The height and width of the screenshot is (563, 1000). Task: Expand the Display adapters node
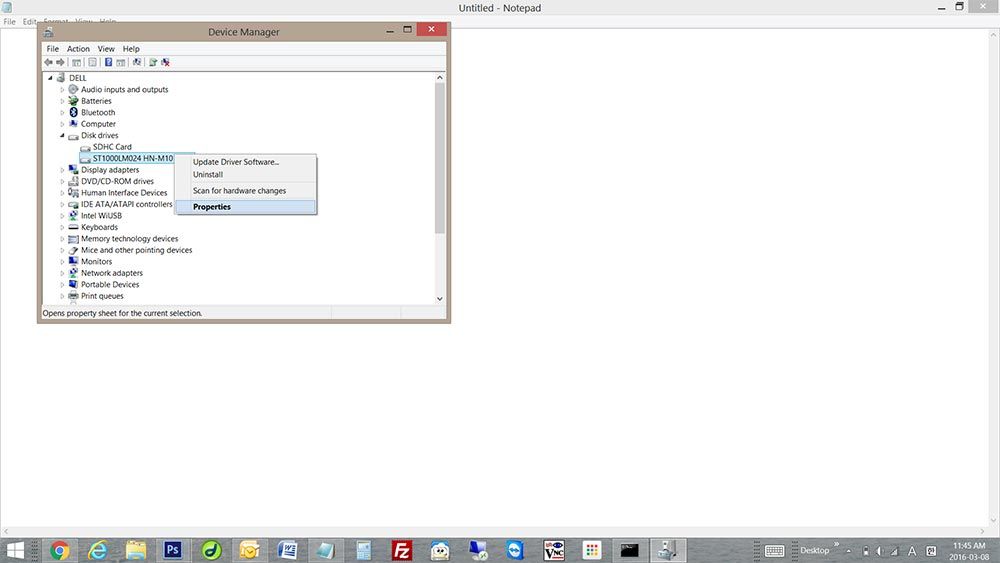(x=62, y=170)
